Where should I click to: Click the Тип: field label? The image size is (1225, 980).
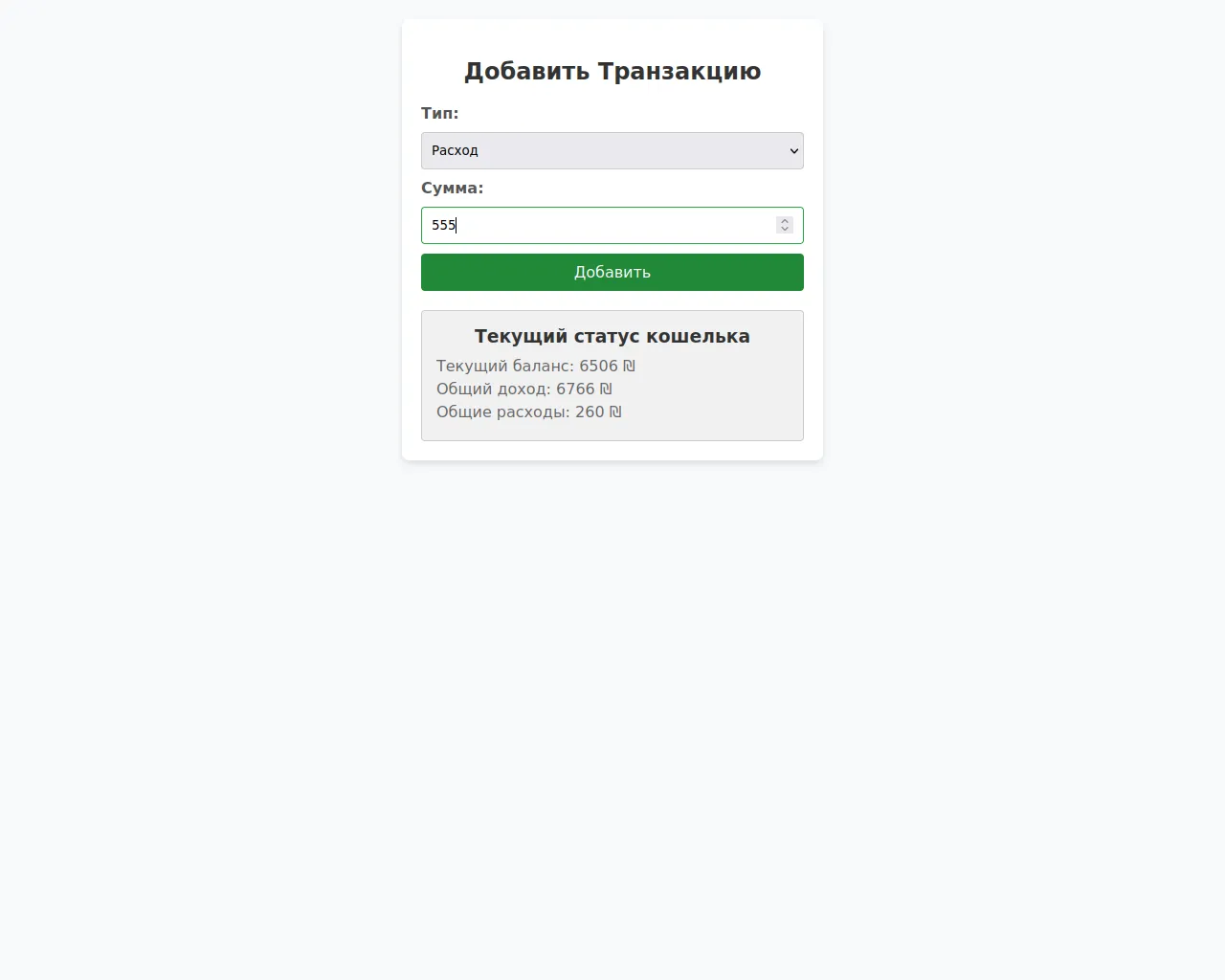coord(440,113)
